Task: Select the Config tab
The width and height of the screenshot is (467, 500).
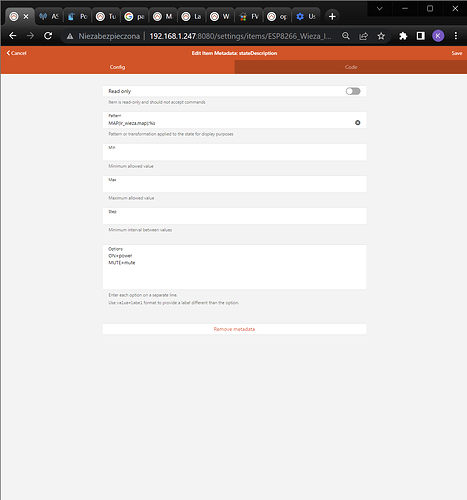Action: tap(118, 67)
